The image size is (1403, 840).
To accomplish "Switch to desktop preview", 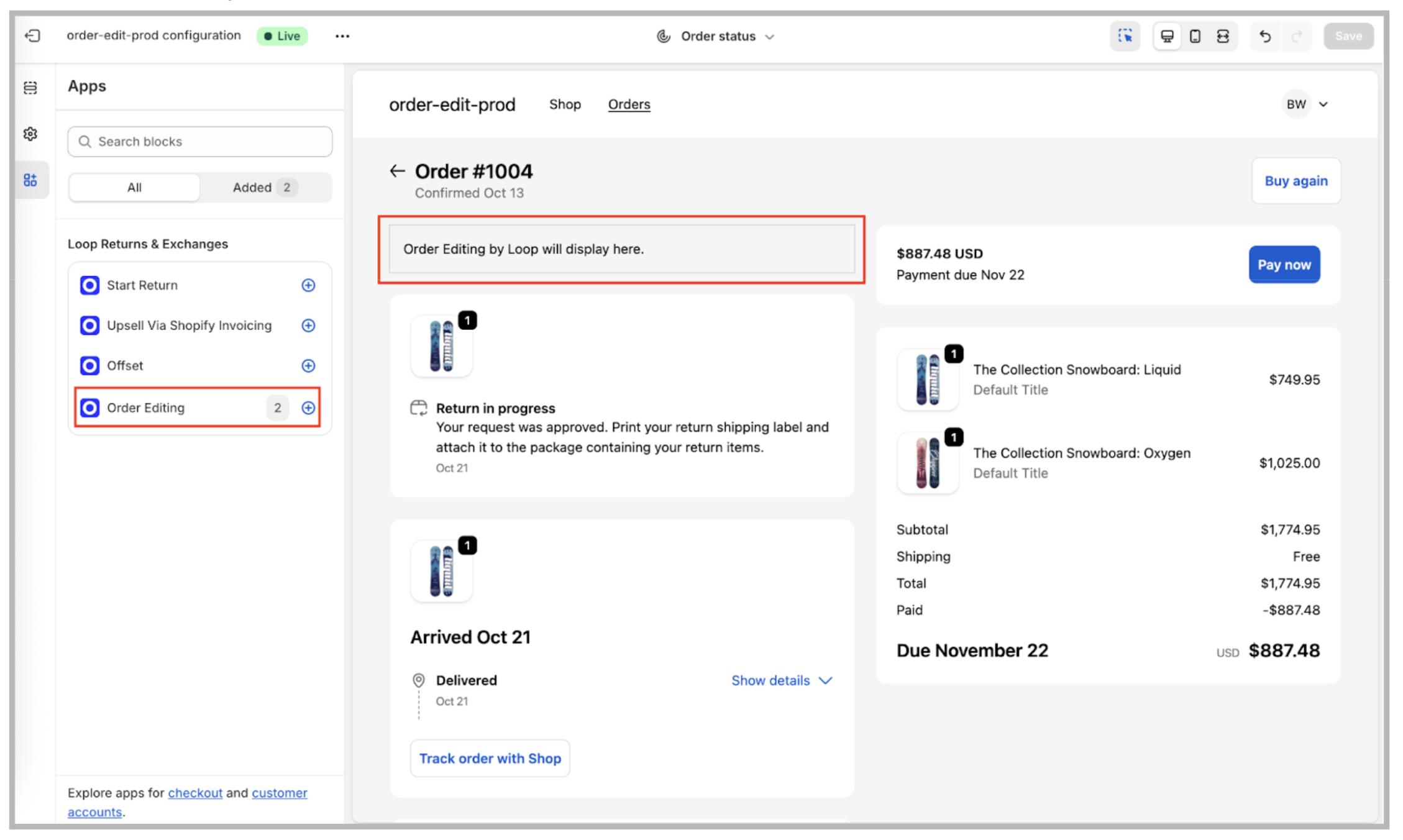I will [1167, 36].
